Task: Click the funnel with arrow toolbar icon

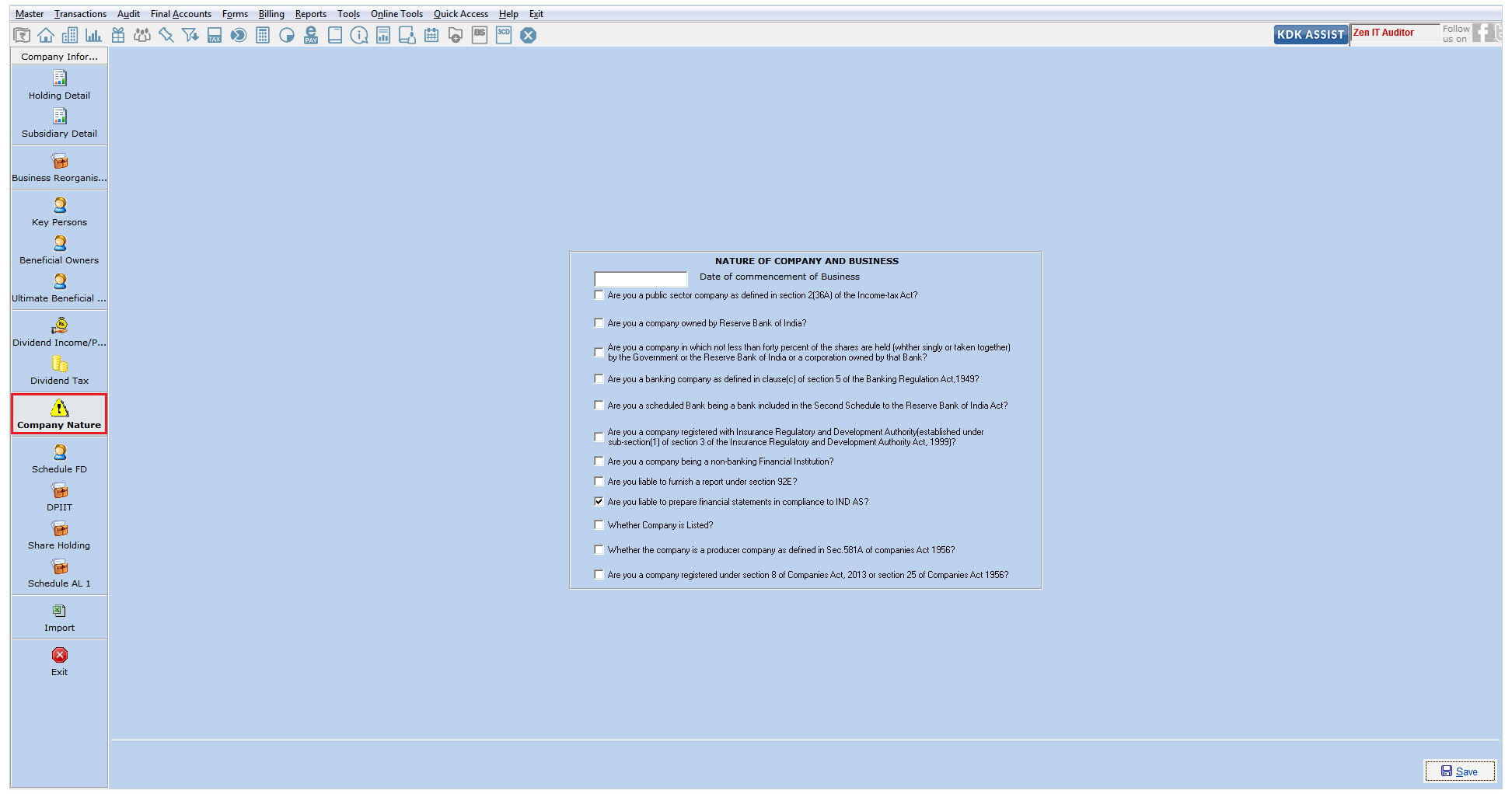Action: tap(190, 35)
